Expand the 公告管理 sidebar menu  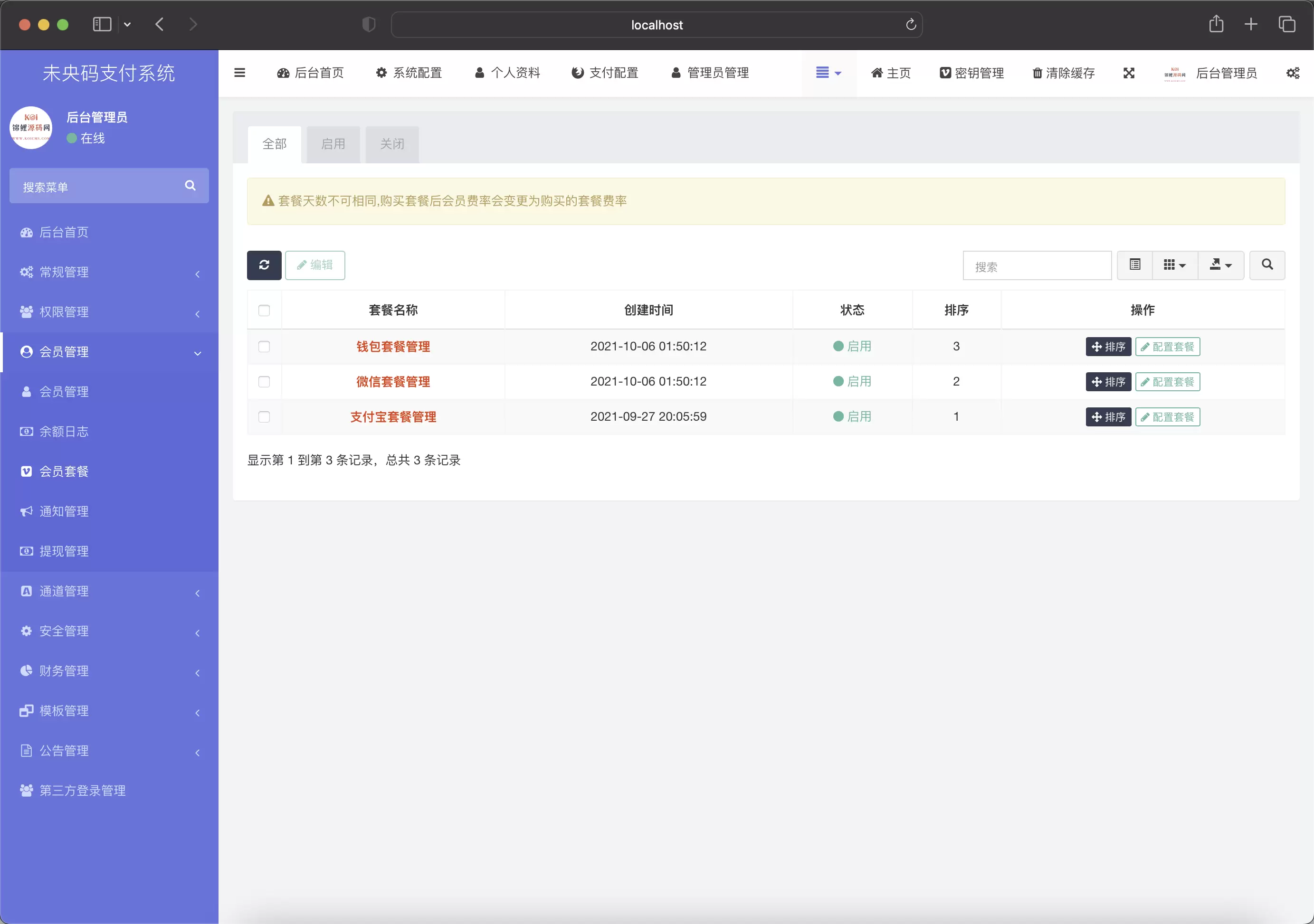(x=109, y=751)
